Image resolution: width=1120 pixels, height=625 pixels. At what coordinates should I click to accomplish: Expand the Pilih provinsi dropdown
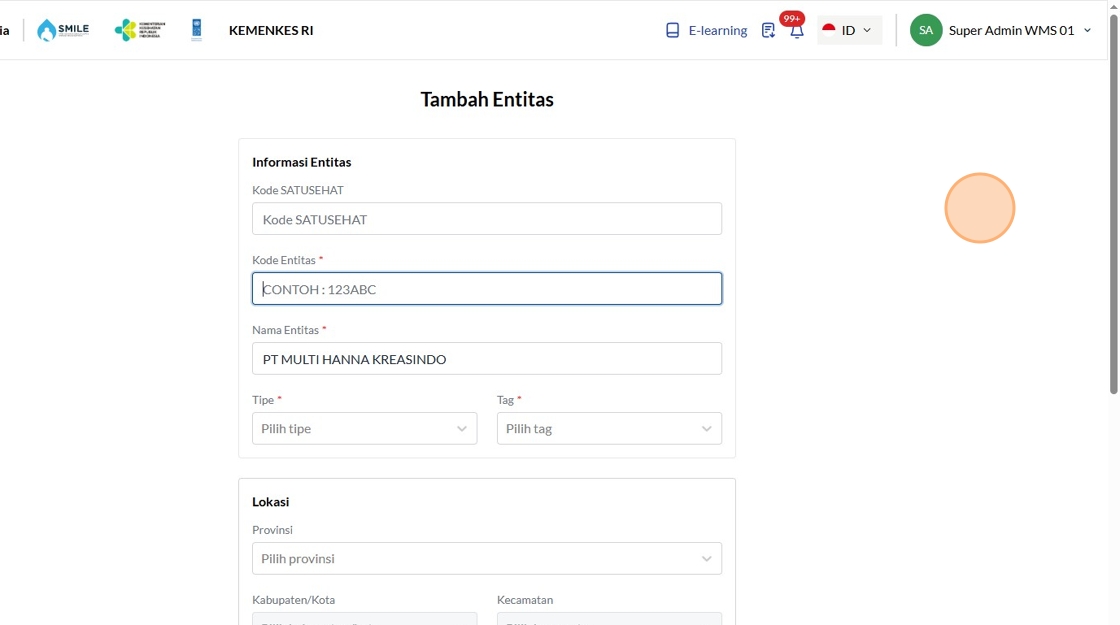coord(487,558)
